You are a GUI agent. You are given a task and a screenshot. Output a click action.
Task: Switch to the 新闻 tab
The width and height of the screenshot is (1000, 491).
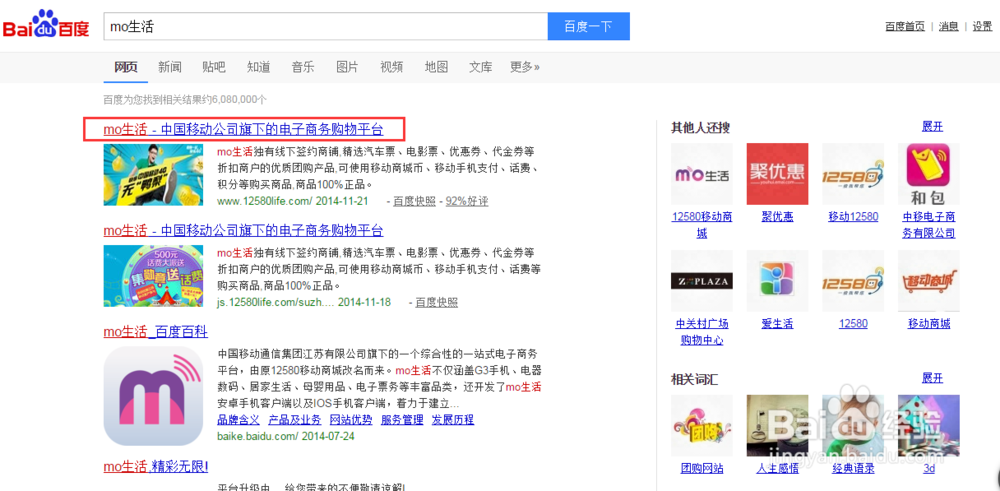tap(170, 67)
